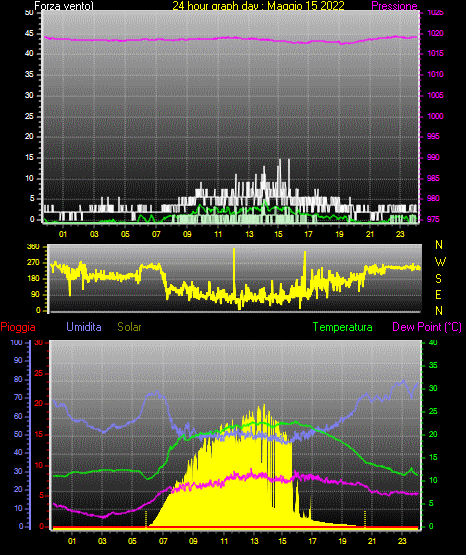The height and width of the screenshot is (555, 466).
Task: Click the 45 wind speed axis value
Action: (29, 34)
